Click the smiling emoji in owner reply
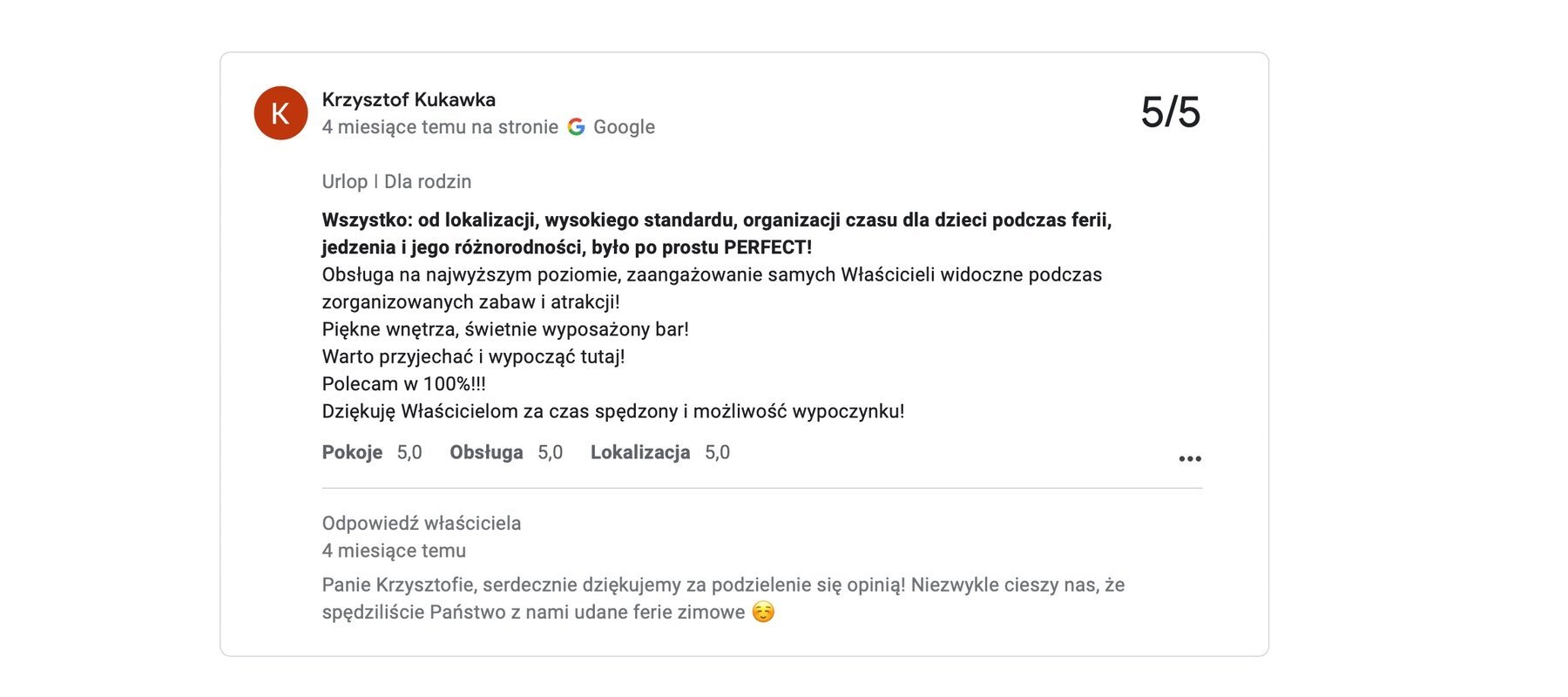This screenshot has height=697, width=1568. click(763, 612)
